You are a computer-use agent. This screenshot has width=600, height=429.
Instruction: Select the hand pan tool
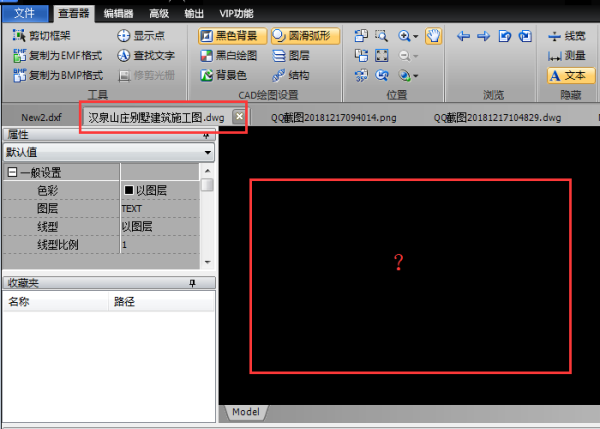(433, 36)
